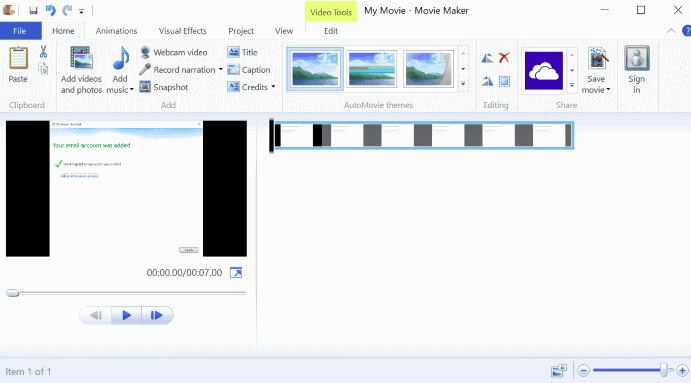This screenshot has width=691, height=383.
Task: Advance to the next frame
Action: click(157, 315)
